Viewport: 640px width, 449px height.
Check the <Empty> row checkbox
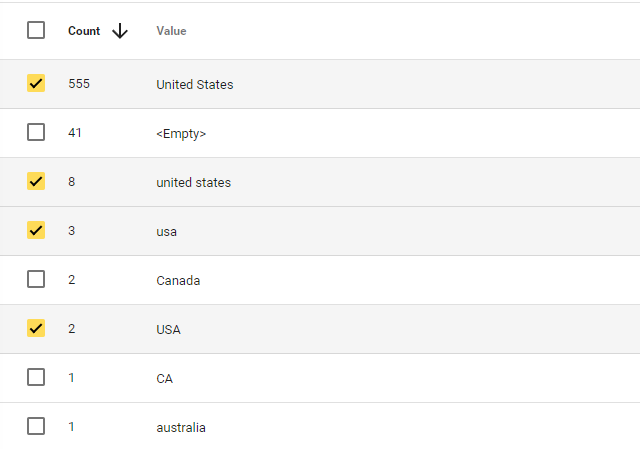[x=36, y=132]
